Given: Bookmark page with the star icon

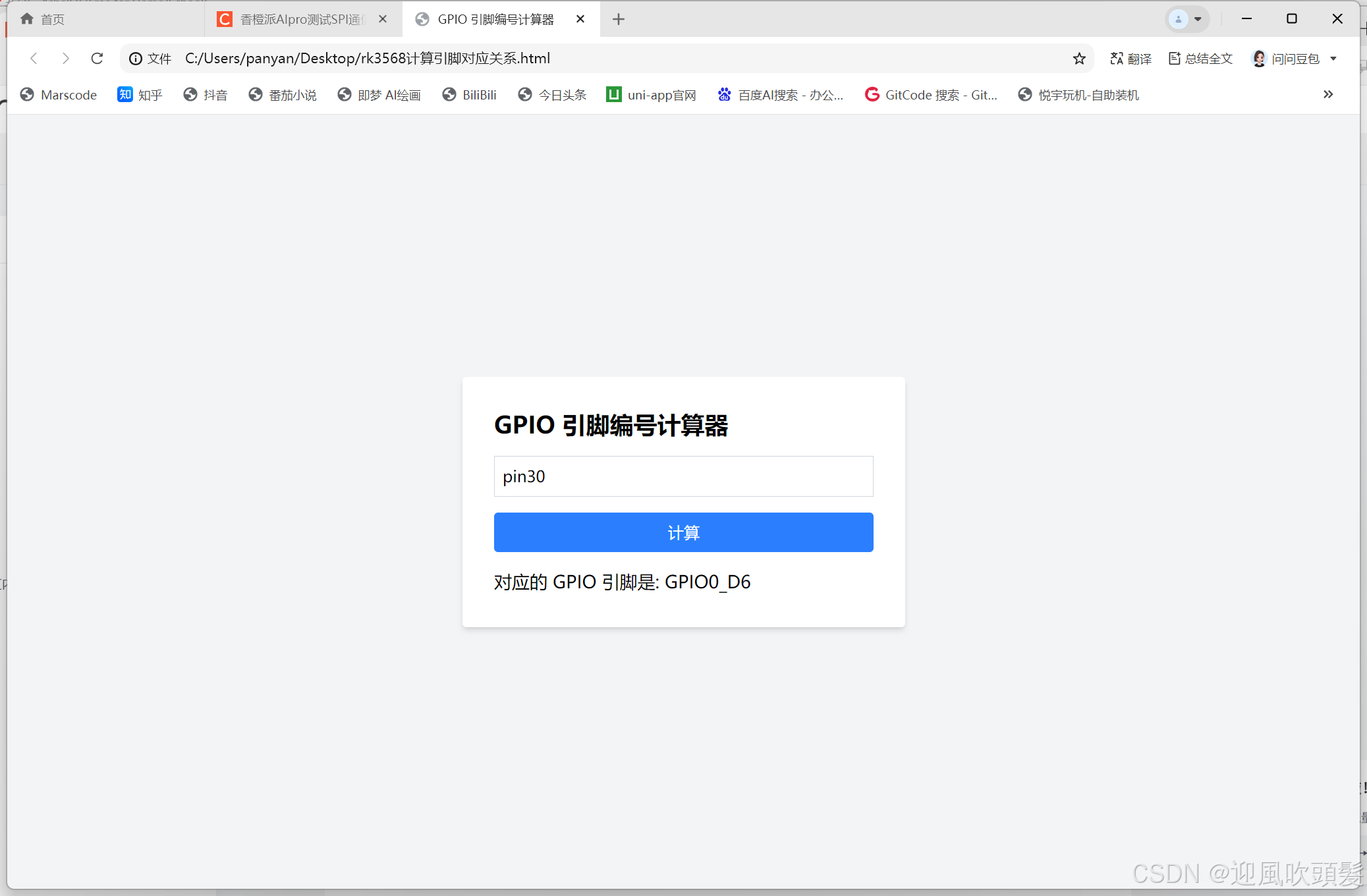Looking at the screenshot, I should coord(1079,59).
